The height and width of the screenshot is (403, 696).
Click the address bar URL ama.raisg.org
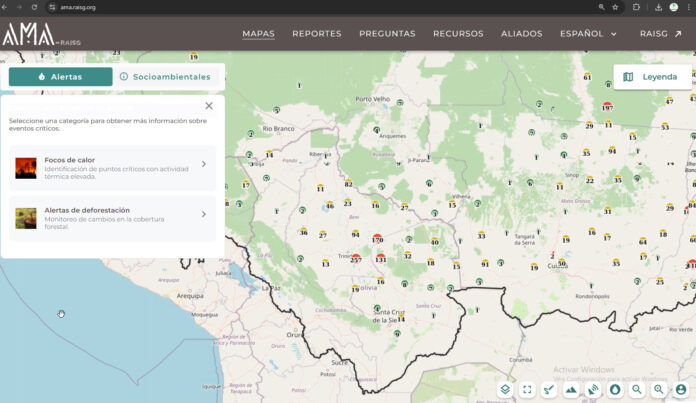pos(78,7)
